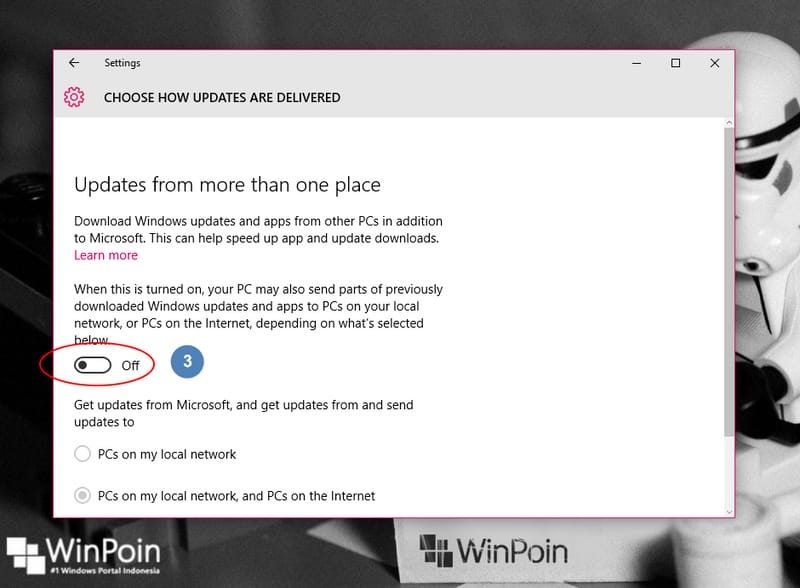This screenshot has height=588, width=800.
Task: Click the "Download Windows updates and apps" description paragraph
Action: pos(258,229)
